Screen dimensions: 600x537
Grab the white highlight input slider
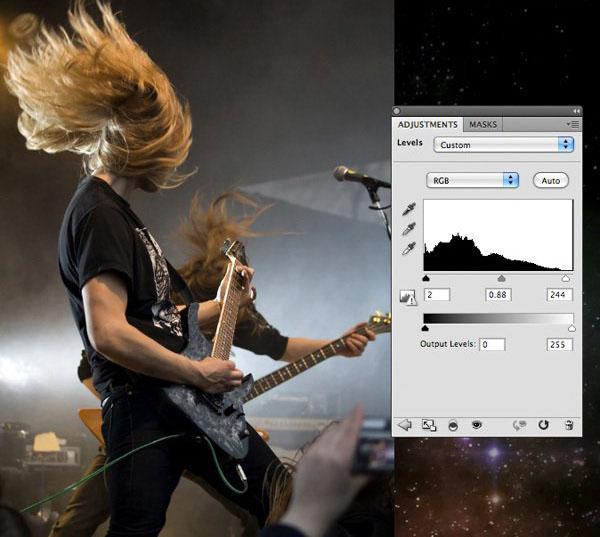tap(566, 278)
